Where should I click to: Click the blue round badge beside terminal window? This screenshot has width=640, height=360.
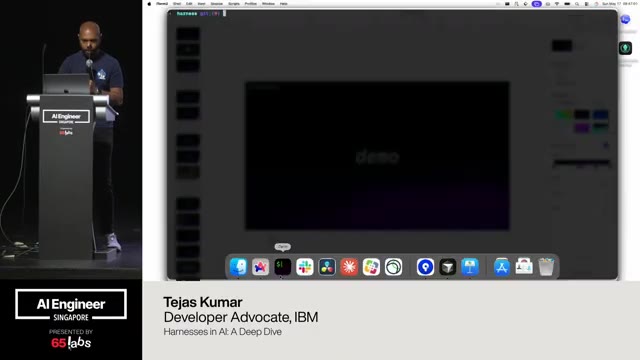[x=625, y=19]
